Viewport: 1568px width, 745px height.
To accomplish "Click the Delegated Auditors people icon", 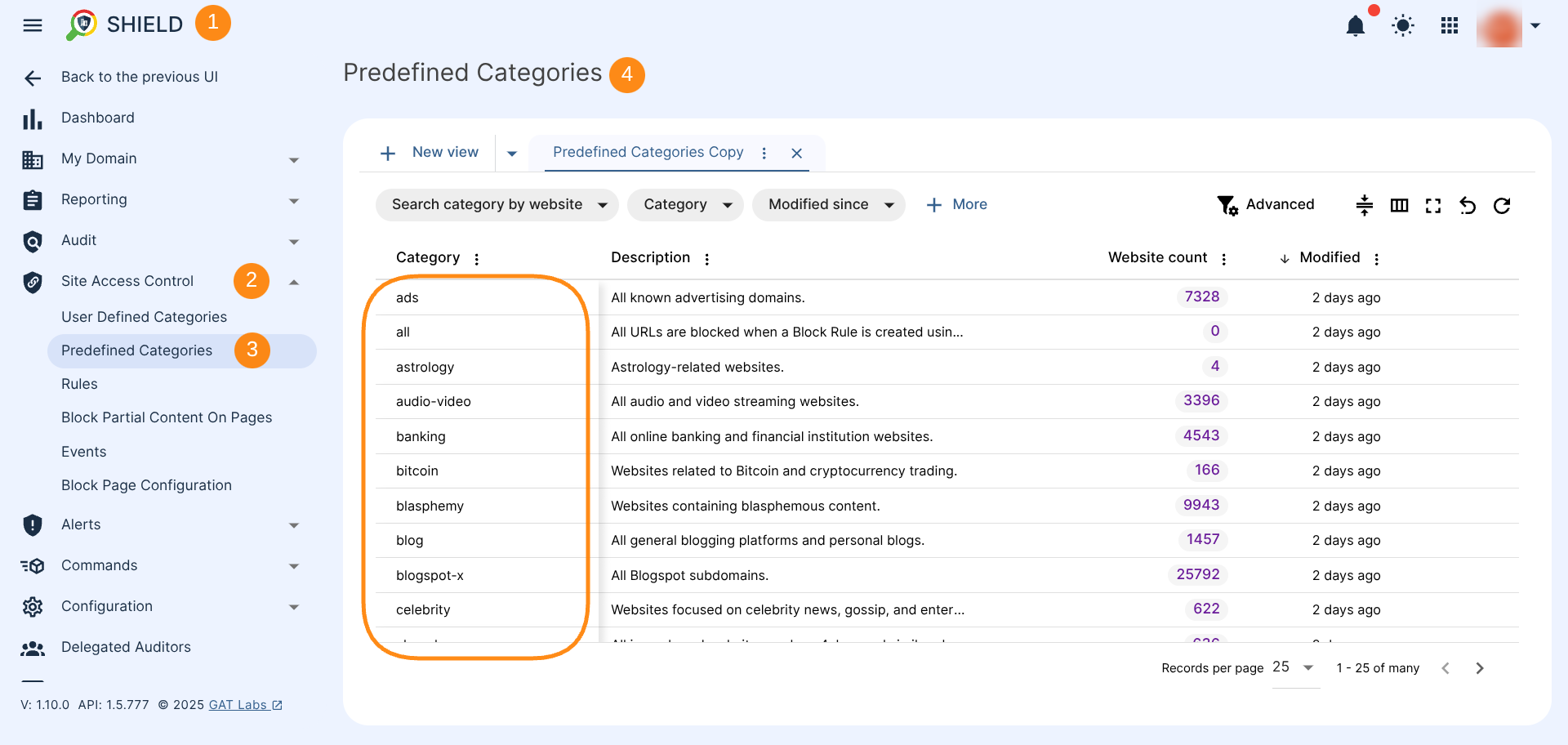I will pos(33,649).
